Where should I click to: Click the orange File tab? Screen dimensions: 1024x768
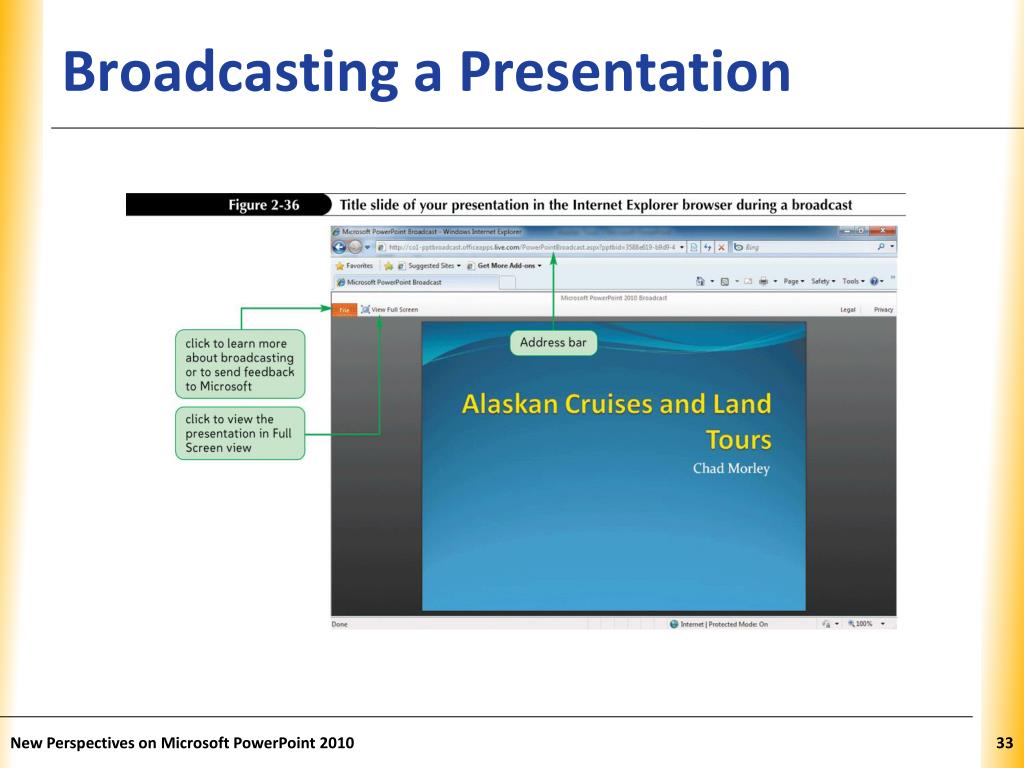pos(344,310)
